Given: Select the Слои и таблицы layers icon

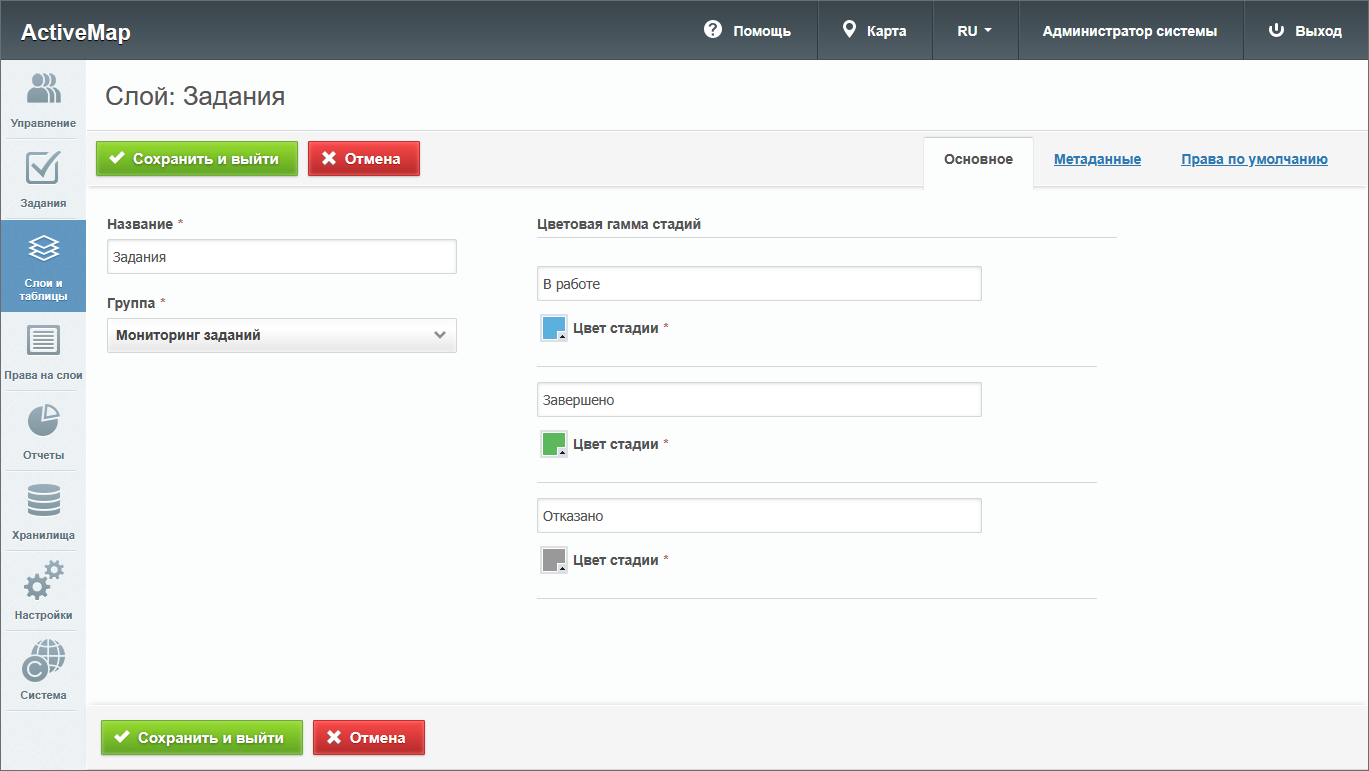Looking at the screenshot, I should click(x=43, y=250).
